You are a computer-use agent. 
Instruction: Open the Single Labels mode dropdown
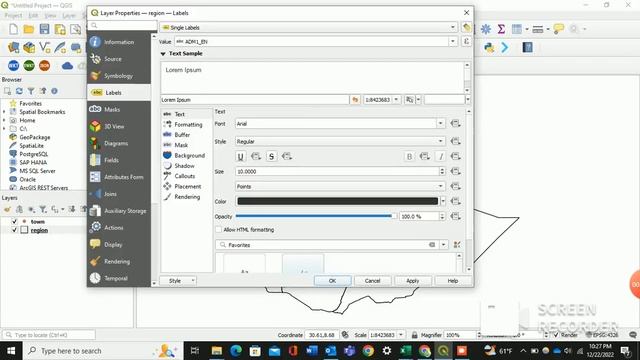pos(309,27)
